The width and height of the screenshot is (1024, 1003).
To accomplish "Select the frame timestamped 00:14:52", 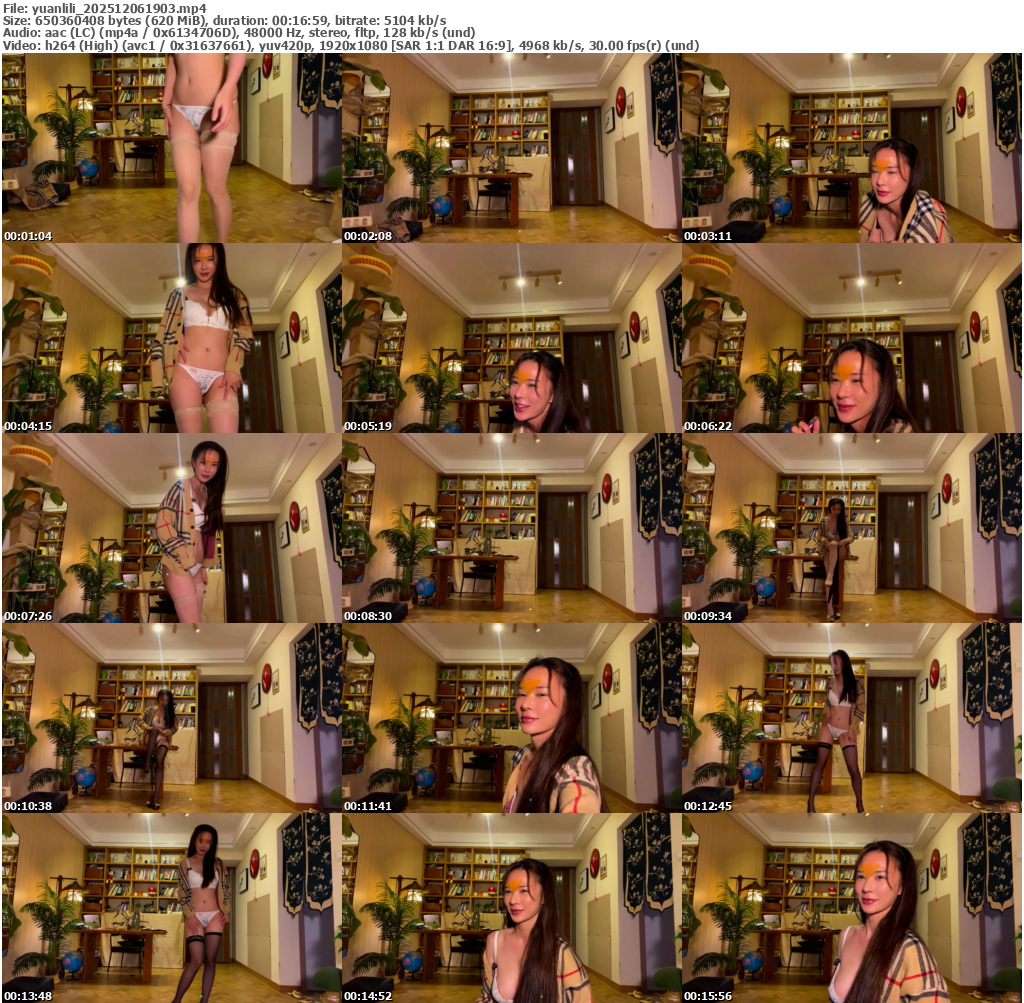I will tap(511, 908).
